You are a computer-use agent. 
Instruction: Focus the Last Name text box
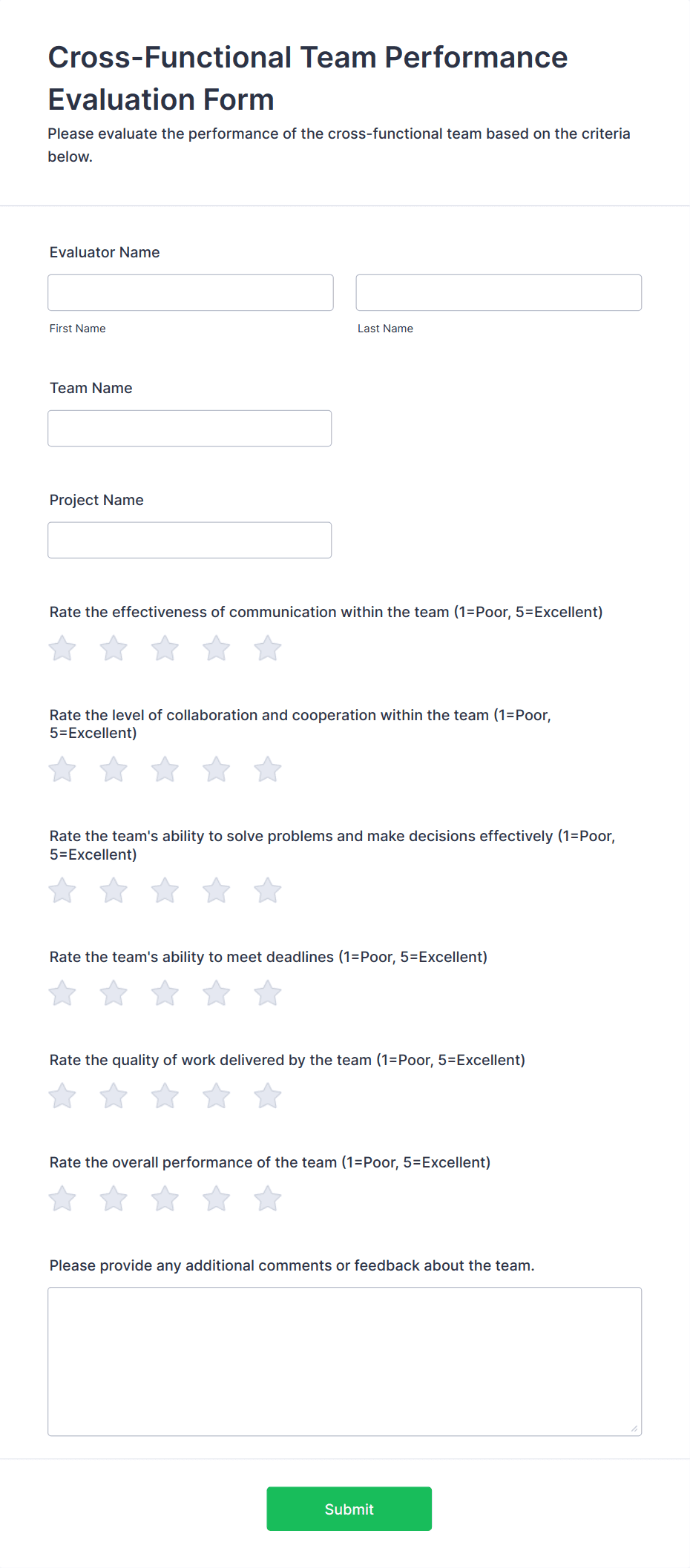(499, 293)
